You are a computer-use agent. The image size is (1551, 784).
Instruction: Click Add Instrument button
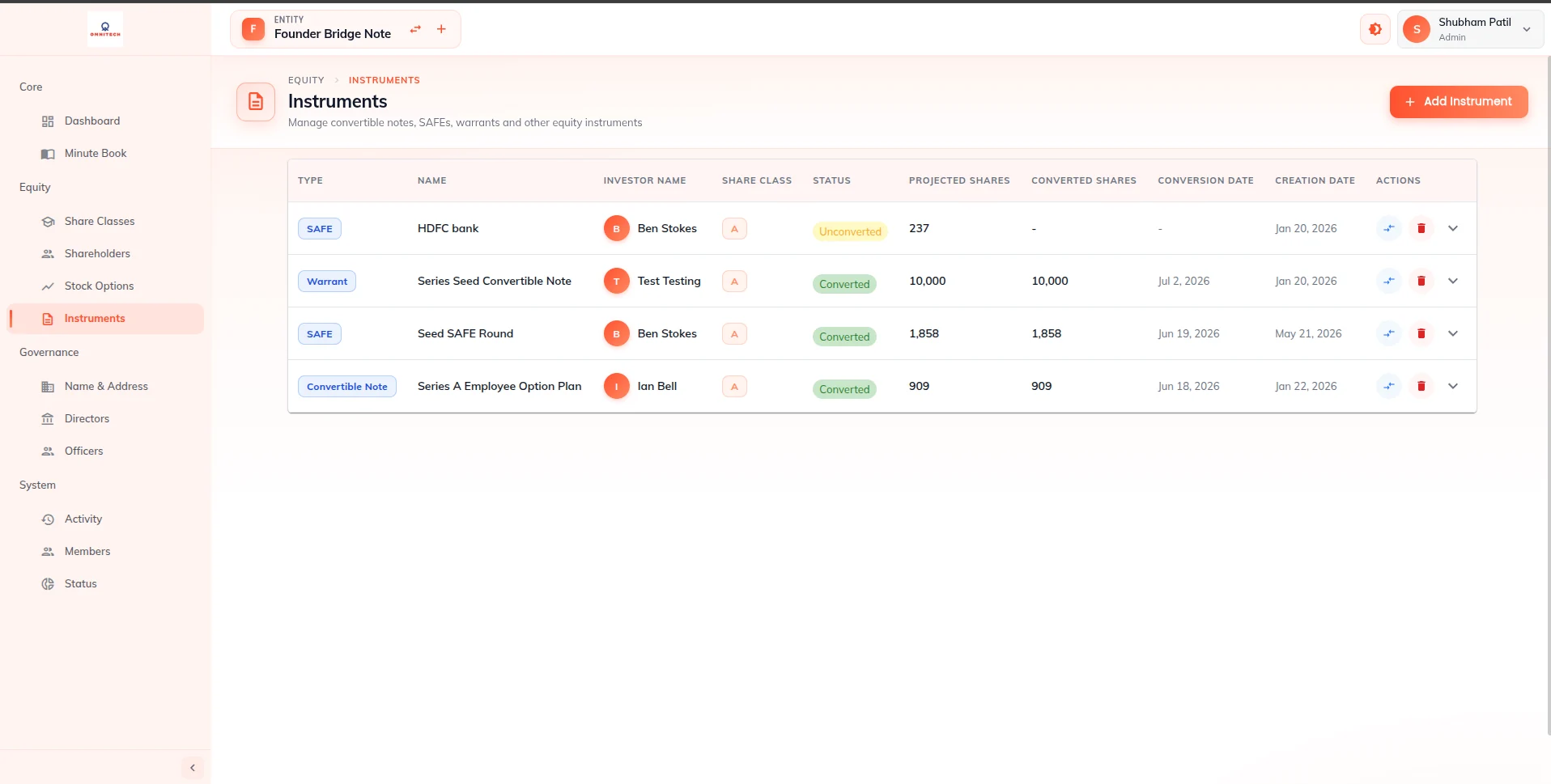pyautogui.click(x=1459, y=102)
